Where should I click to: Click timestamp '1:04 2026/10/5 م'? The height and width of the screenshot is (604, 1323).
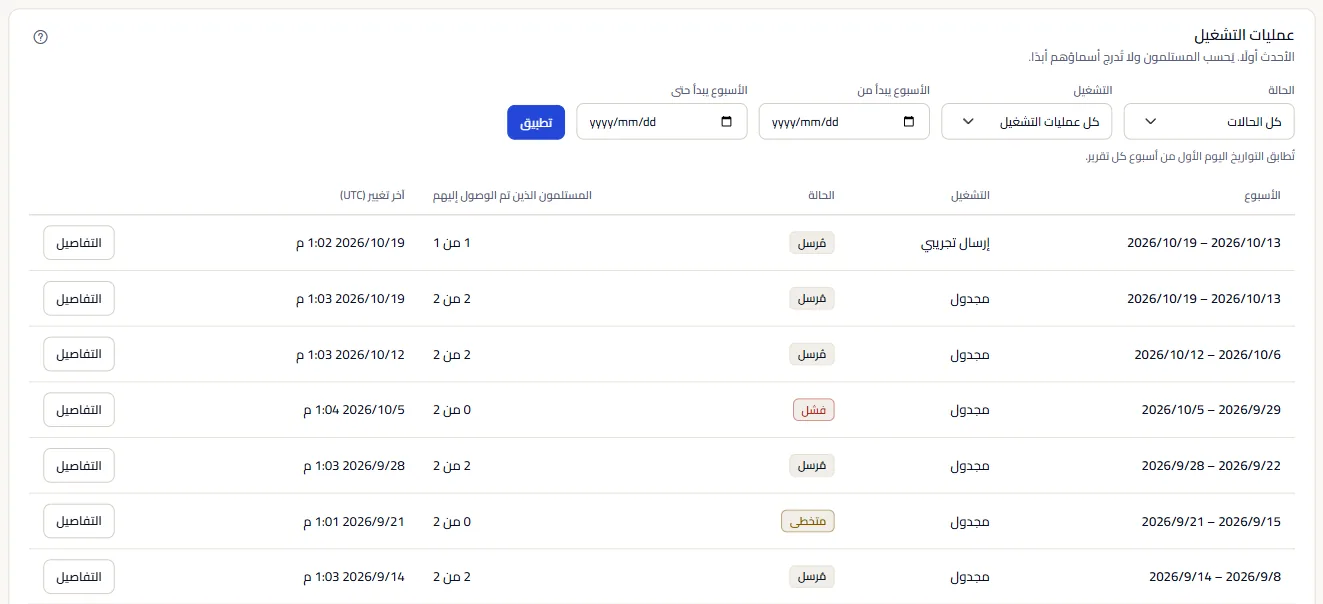tap(354, 410)
